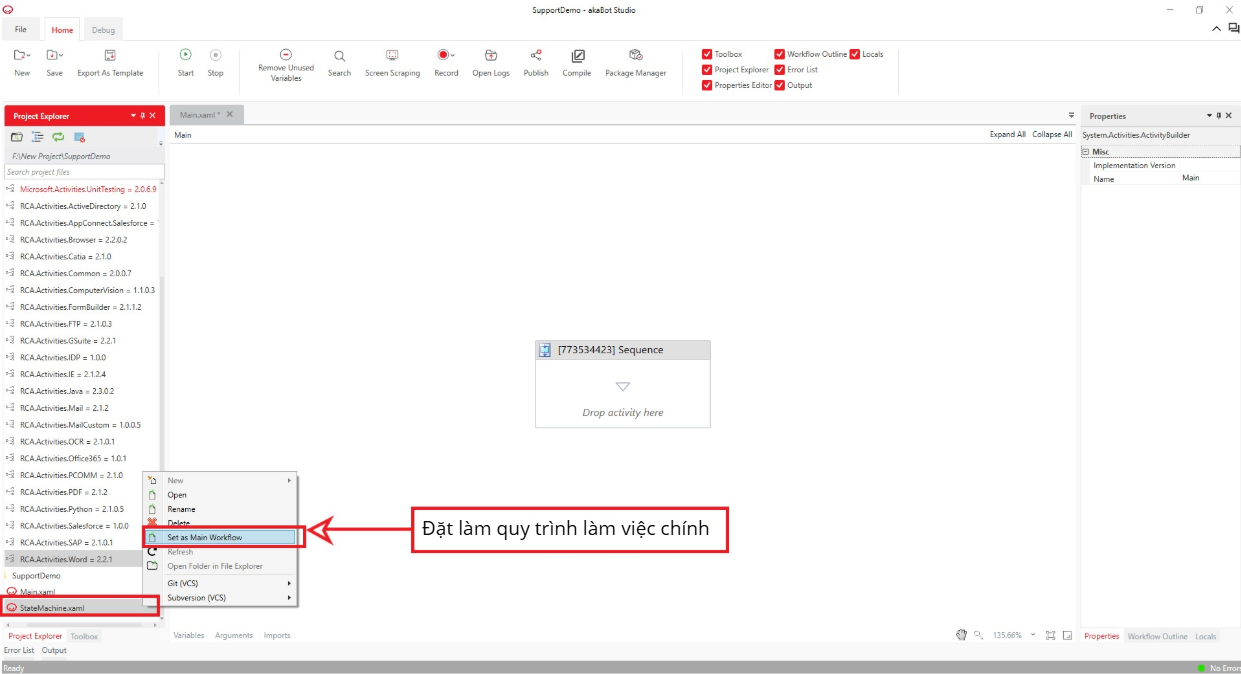
Task: Open the Variables panel
Action: pyautogui.click(x=189, y=635)
